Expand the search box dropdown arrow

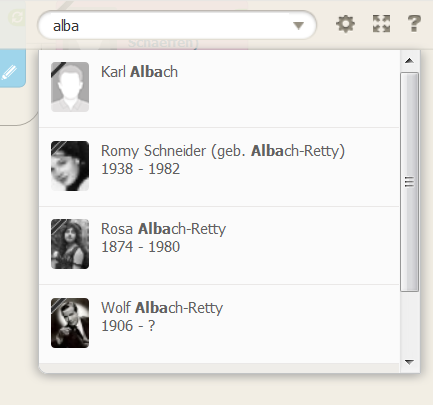[298, 25]
